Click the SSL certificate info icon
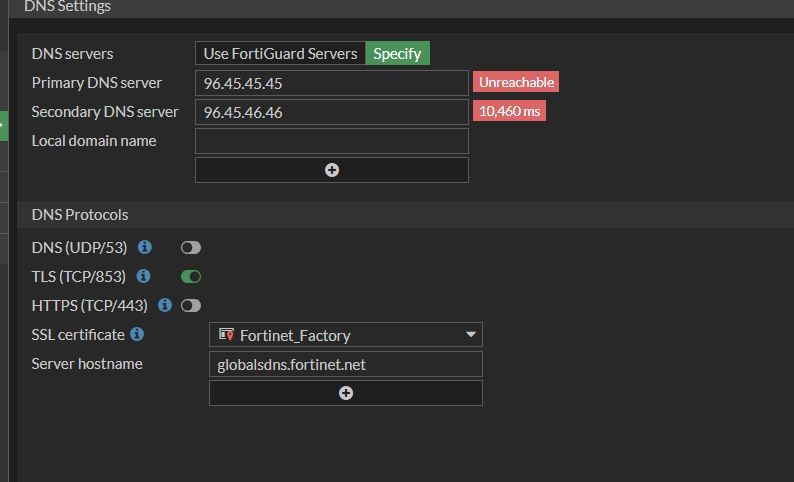 pyautogui.click(x=137, y=334)
